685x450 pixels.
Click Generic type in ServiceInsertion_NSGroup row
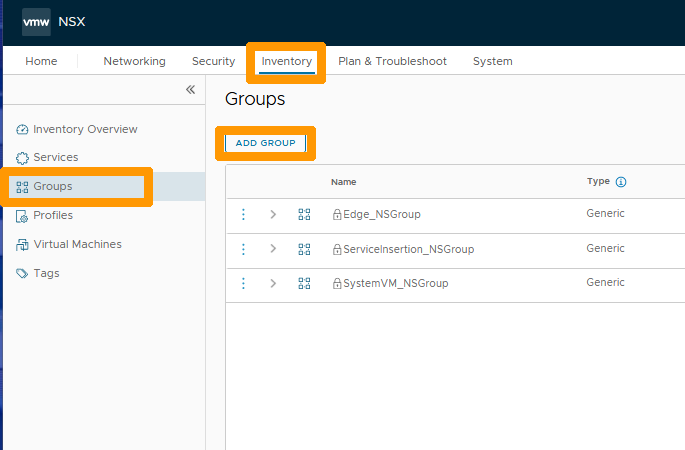605,248
